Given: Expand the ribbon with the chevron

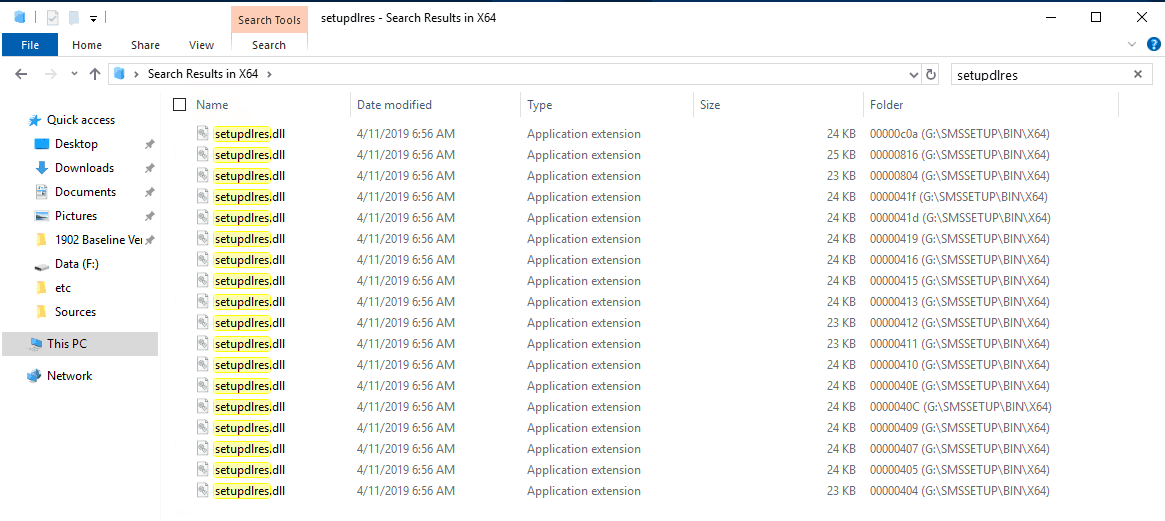Looking at the screenshot, I should click(x=1132, y=44).
